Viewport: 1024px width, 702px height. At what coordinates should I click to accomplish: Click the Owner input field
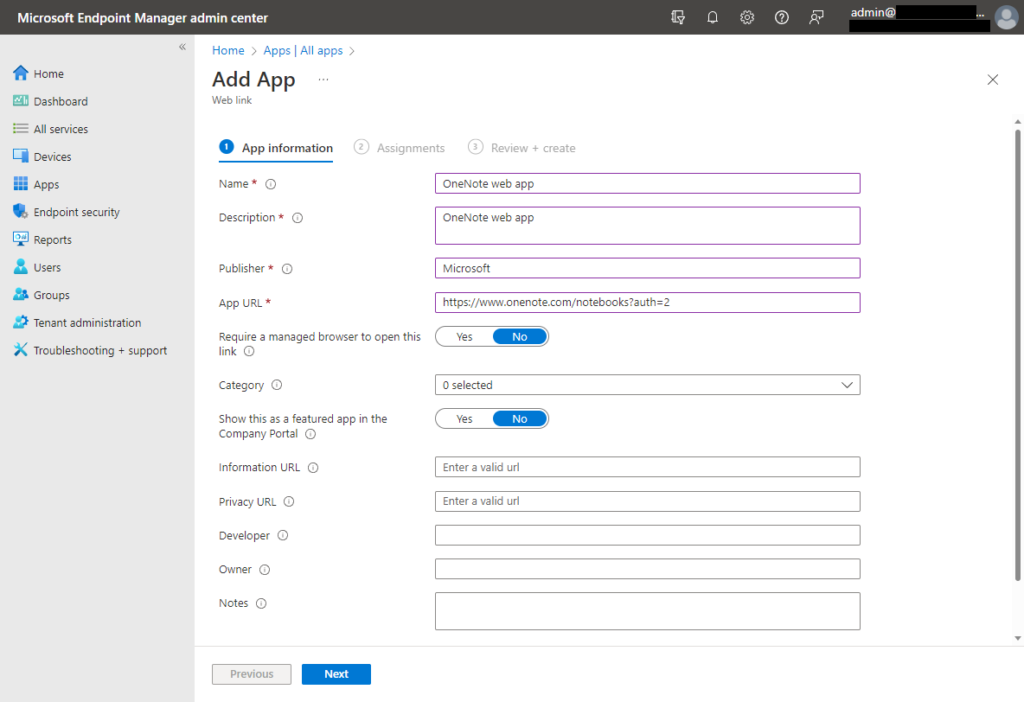(647, 569)
